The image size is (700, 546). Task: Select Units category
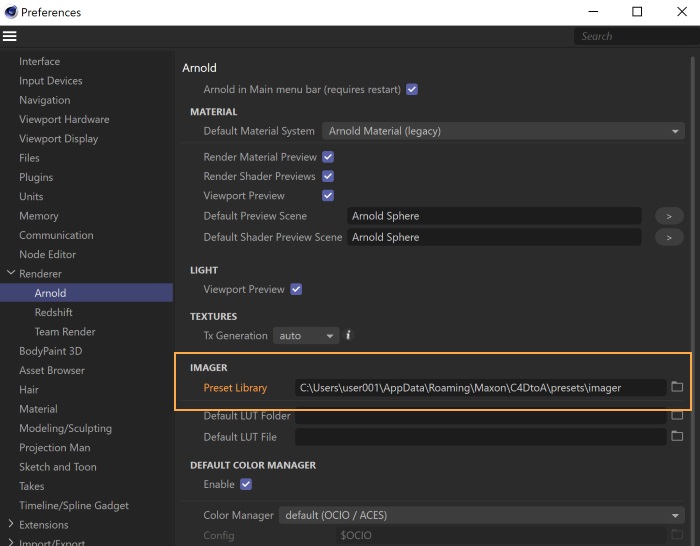pos(31,196)
